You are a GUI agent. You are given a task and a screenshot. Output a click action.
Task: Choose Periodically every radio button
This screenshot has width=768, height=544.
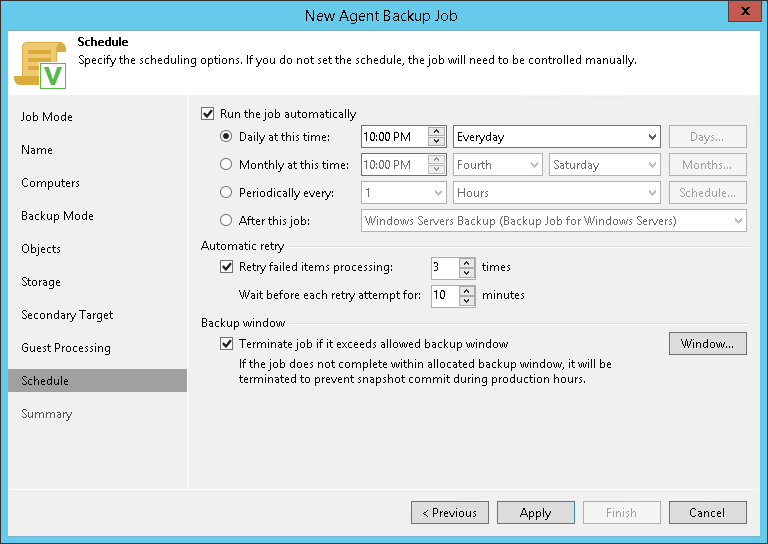point(226,192)
